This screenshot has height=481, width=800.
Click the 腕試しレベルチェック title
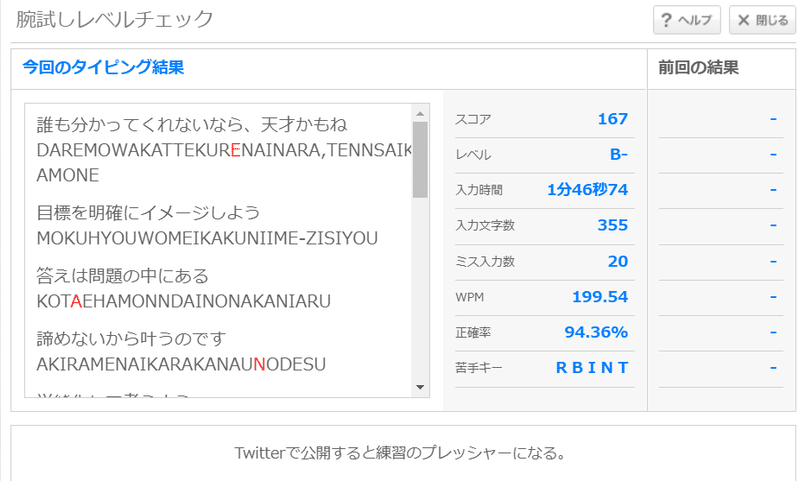[x=115, y=19]
